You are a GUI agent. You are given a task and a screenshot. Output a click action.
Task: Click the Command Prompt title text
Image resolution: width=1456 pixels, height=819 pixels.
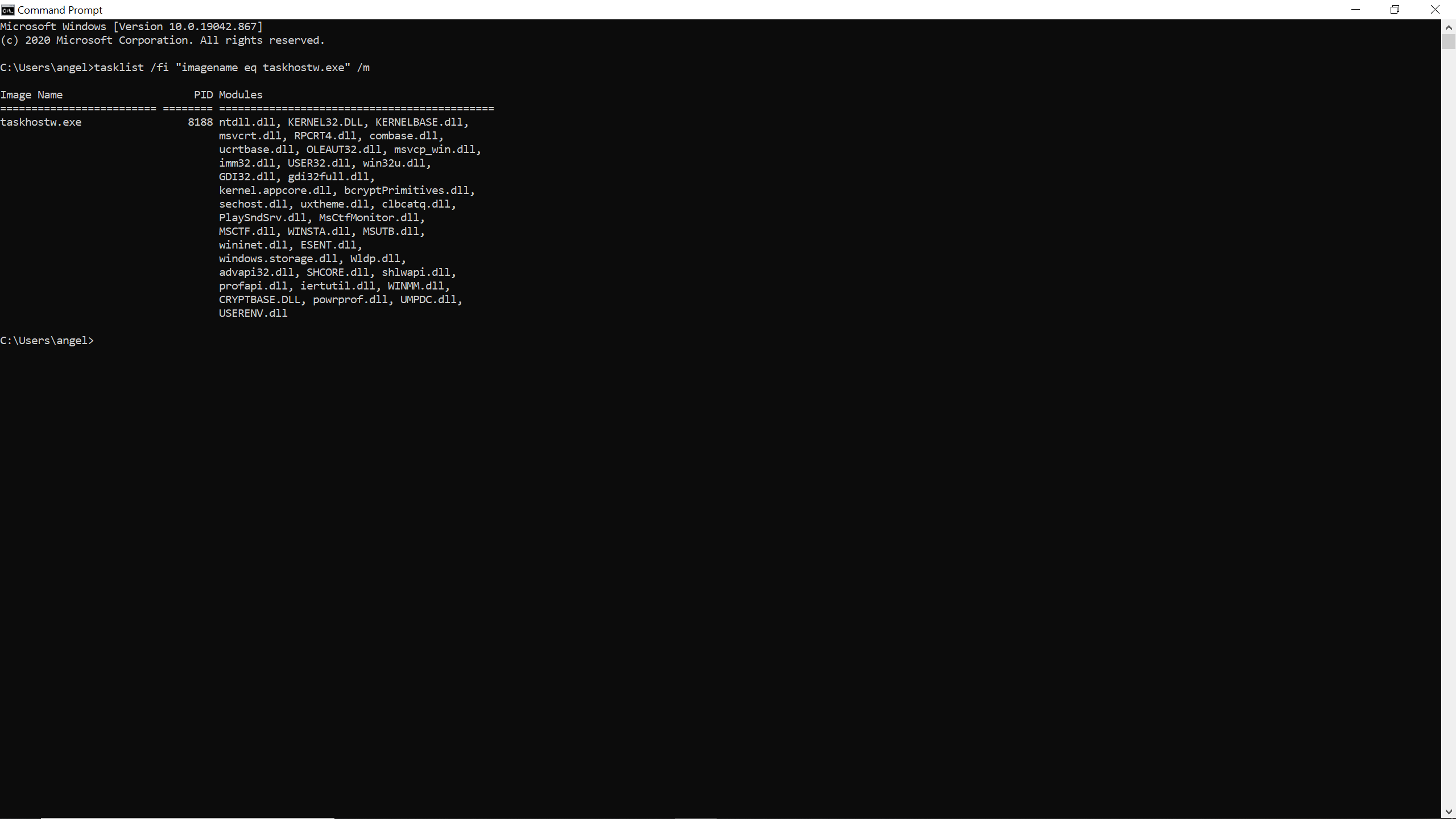pyautogui.click(x=60, y=10)
